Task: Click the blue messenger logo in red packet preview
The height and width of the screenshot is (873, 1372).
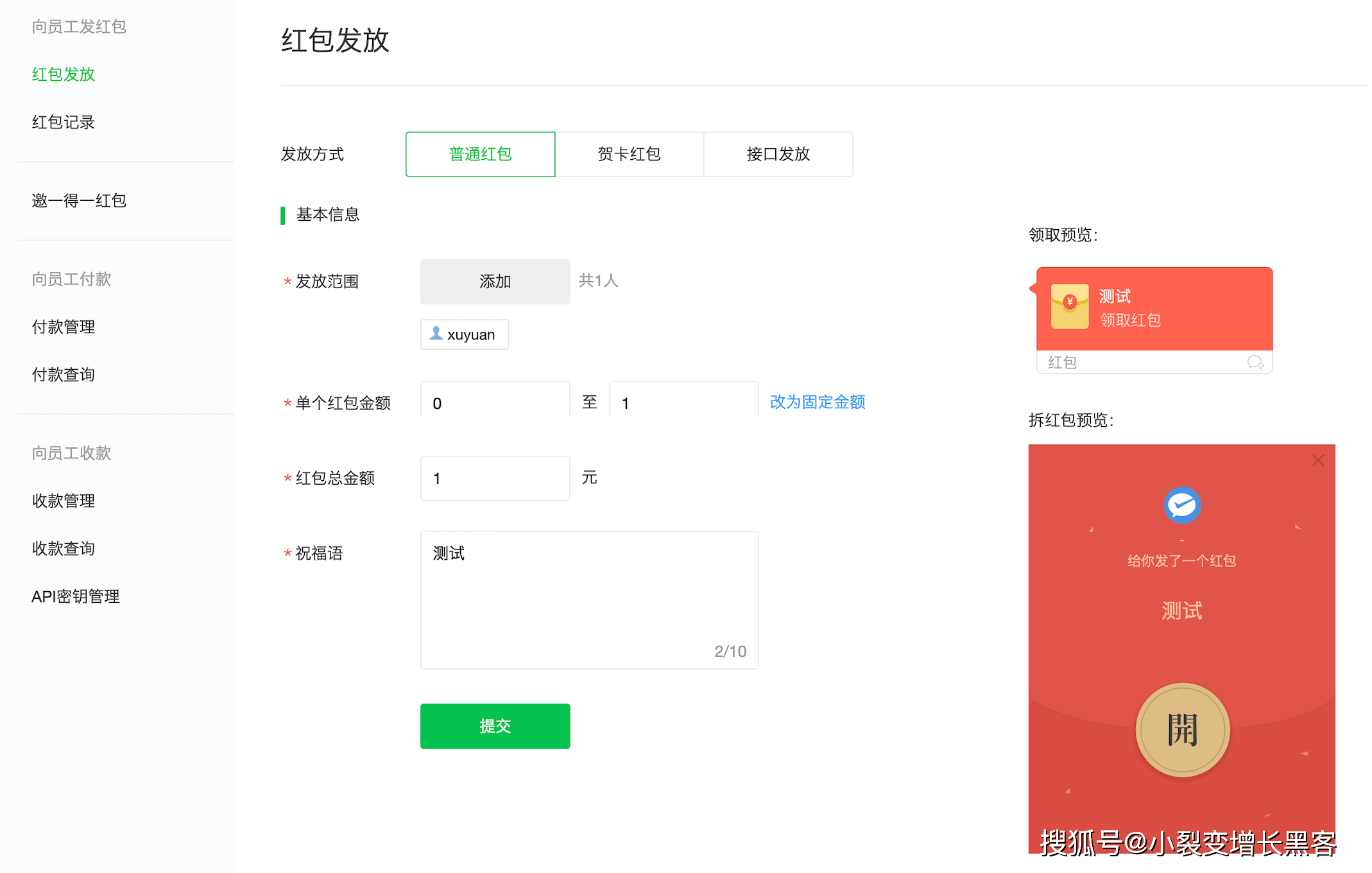Action: pyautogui.click(x=1183, y=505)
